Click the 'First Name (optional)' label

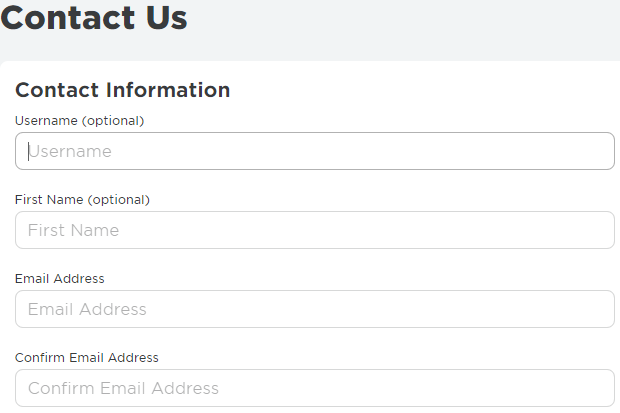click(82, 200)
